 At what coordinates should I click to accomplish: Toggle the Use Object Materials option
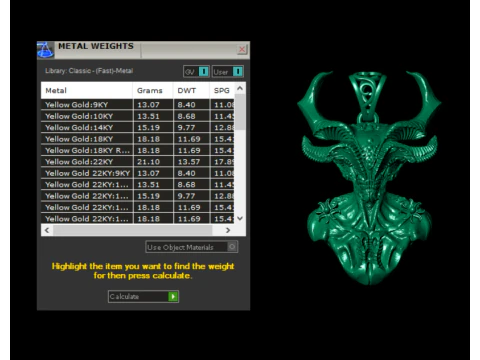tap(192, 247)
